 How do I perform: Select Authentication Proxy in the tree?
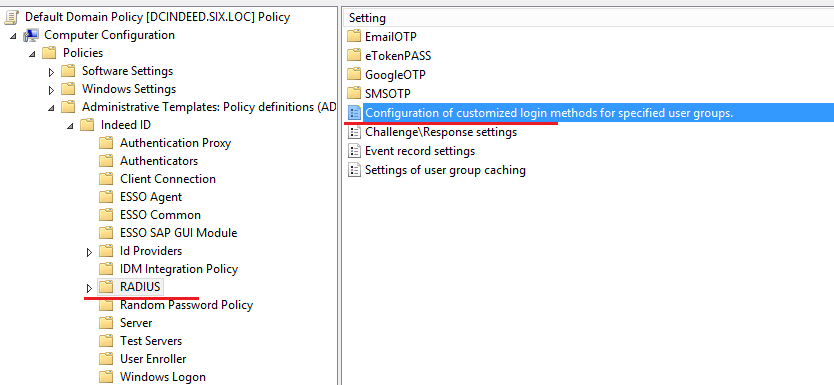(176, 143)
